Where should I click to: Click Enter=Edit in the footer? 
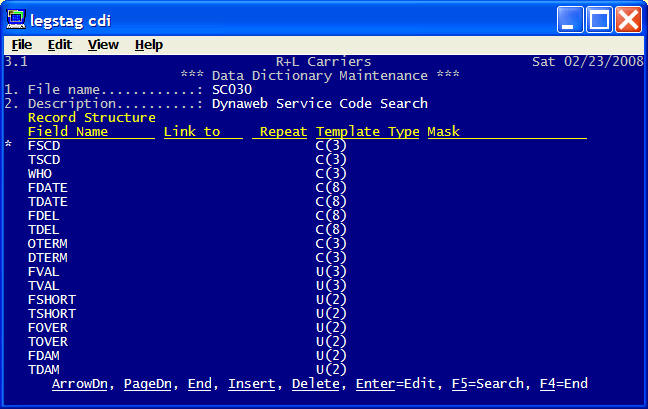[x=389, y=384]
